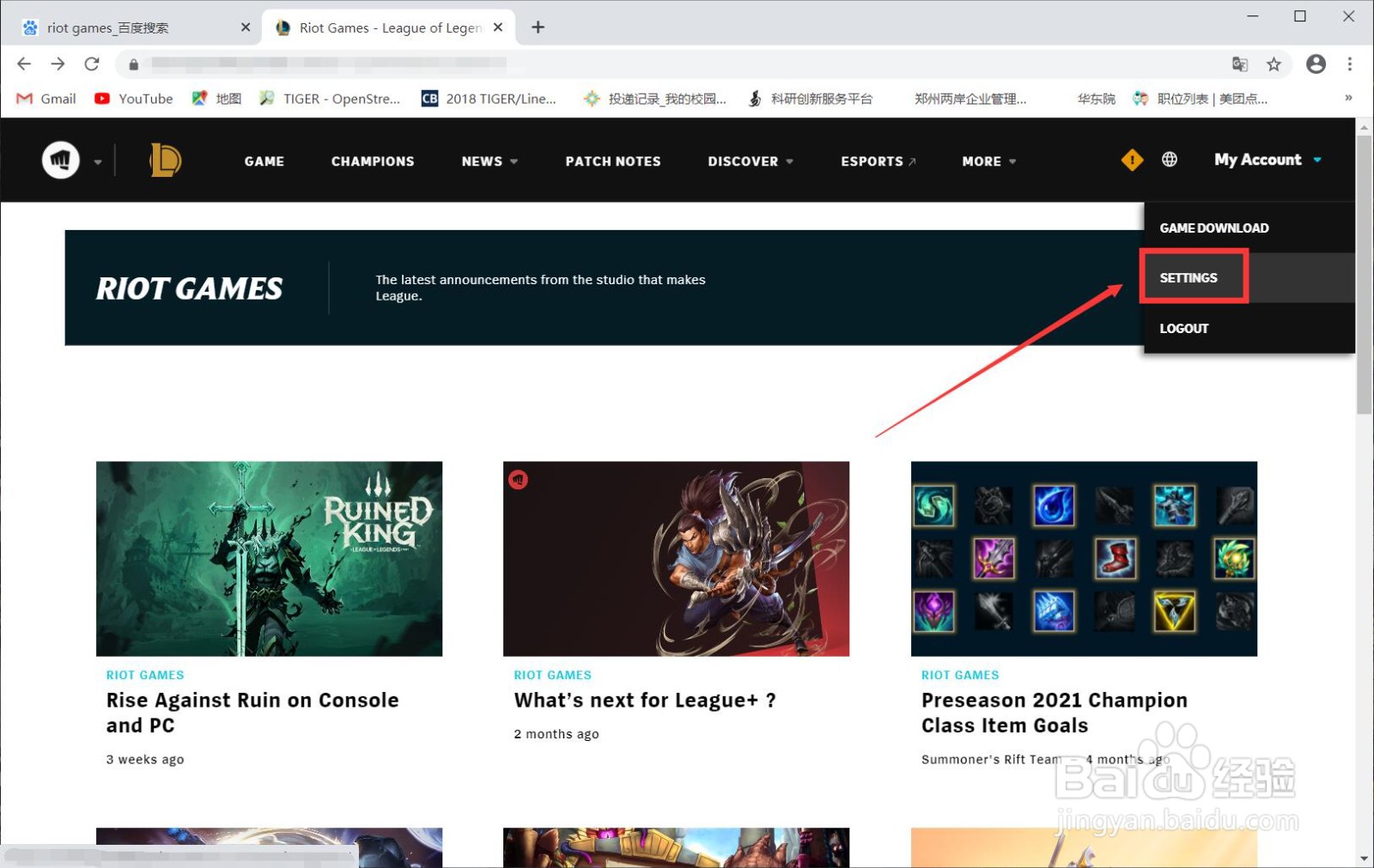Open the TIGER - OpenStre... bookmark
The height and width of the screenshot is (868, 1374).
pos(330,99)
